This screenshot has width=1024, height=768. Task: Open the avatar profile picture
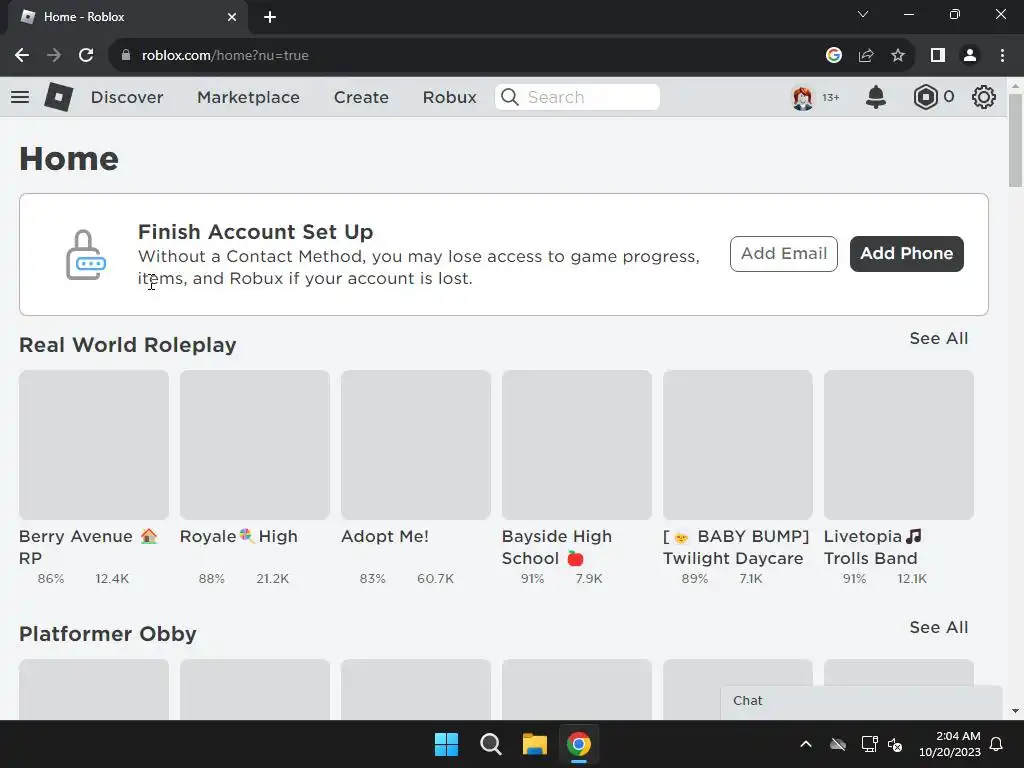click(x=803, y=97)
